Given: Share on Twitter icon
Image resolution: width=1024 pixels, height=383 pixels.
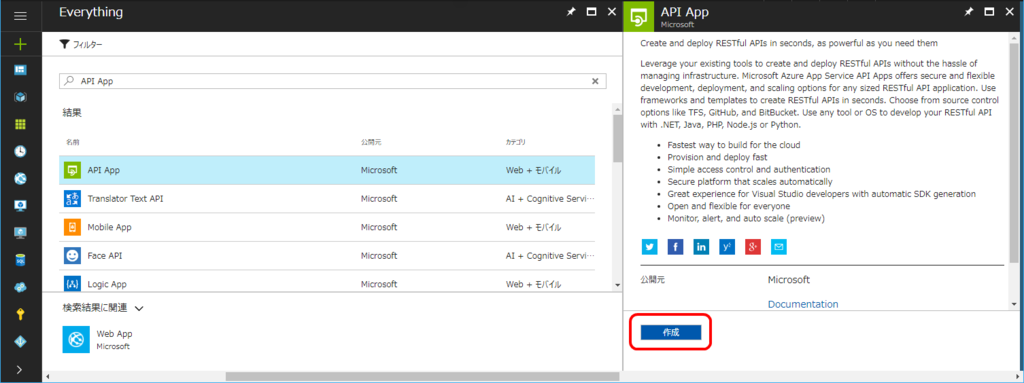Looking at the screenshot, I should (649, 246).
